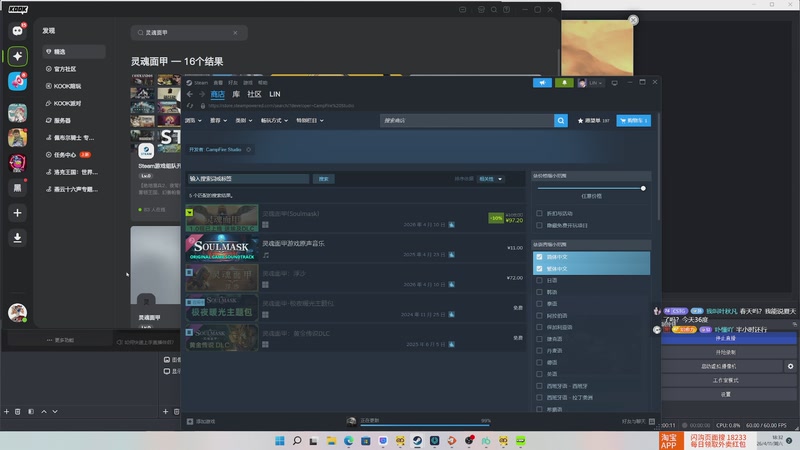Open Windows taskbar search icon
This screenshot has height=450, width=800.
pos(297,441)
